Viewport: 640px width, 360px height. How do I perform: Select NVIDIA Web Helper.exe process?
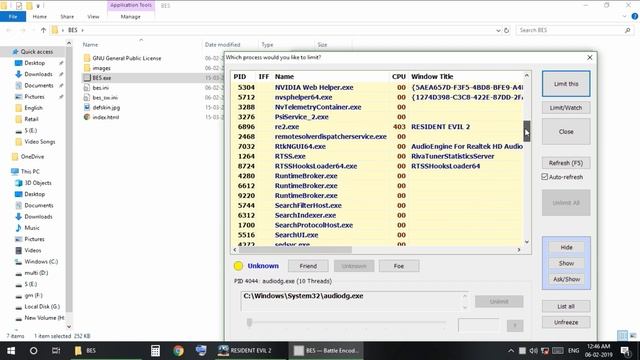coord(378,87)
